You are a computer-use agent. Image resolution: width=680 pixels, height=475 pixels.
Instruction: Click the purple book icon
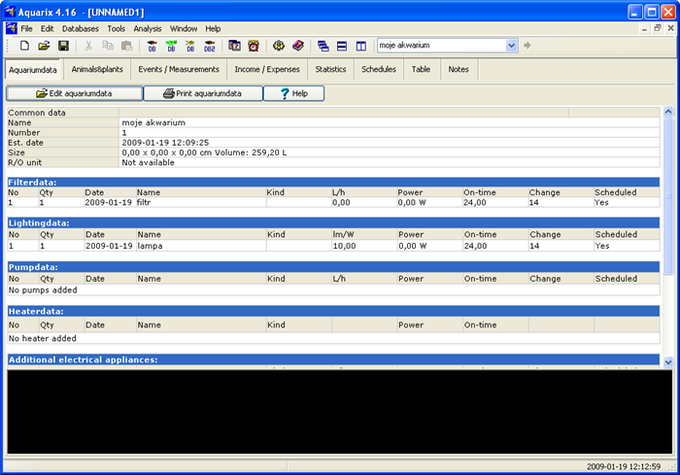coord(298,46)
